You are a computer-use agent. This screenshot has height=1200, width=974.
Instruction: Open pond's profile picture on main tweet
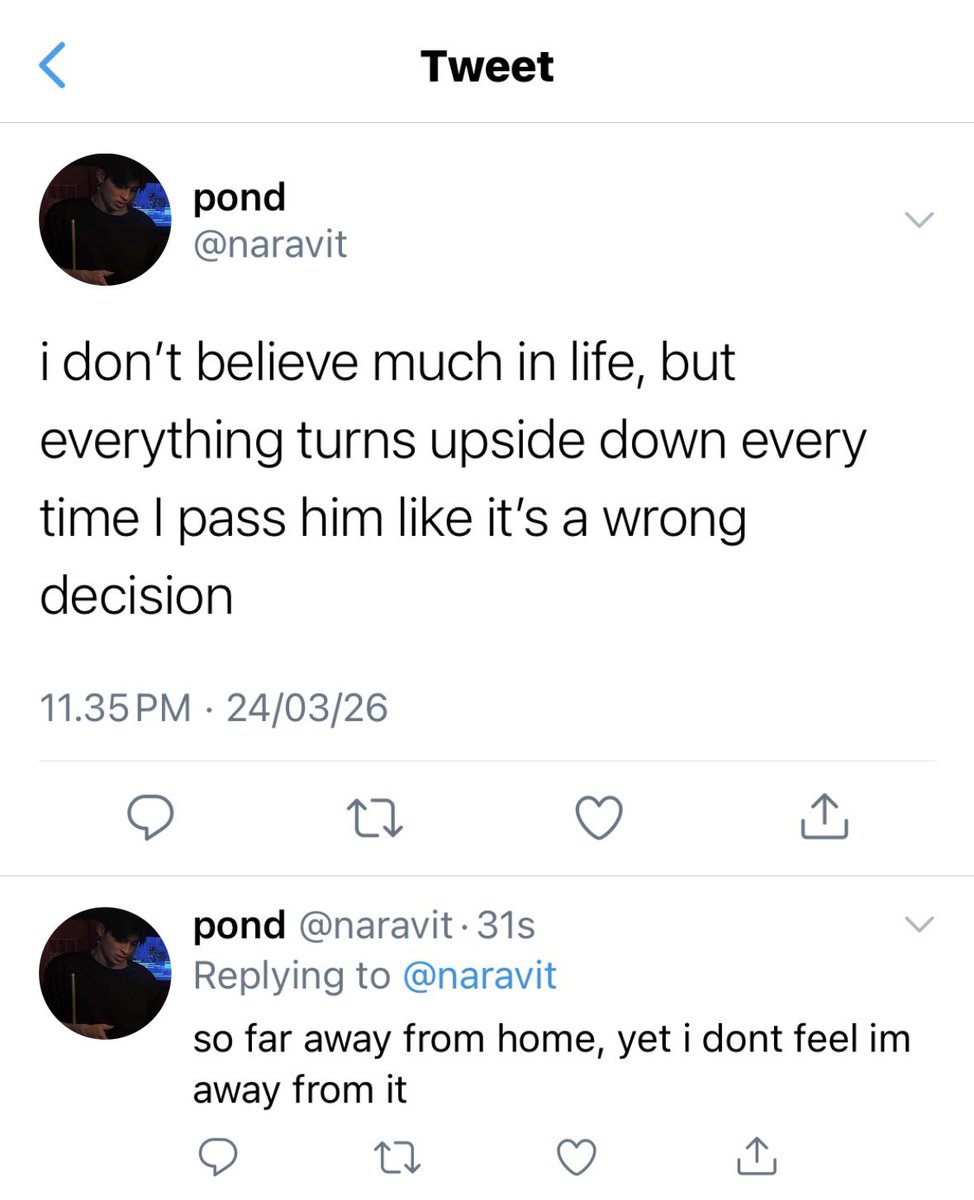pos(105,220)
